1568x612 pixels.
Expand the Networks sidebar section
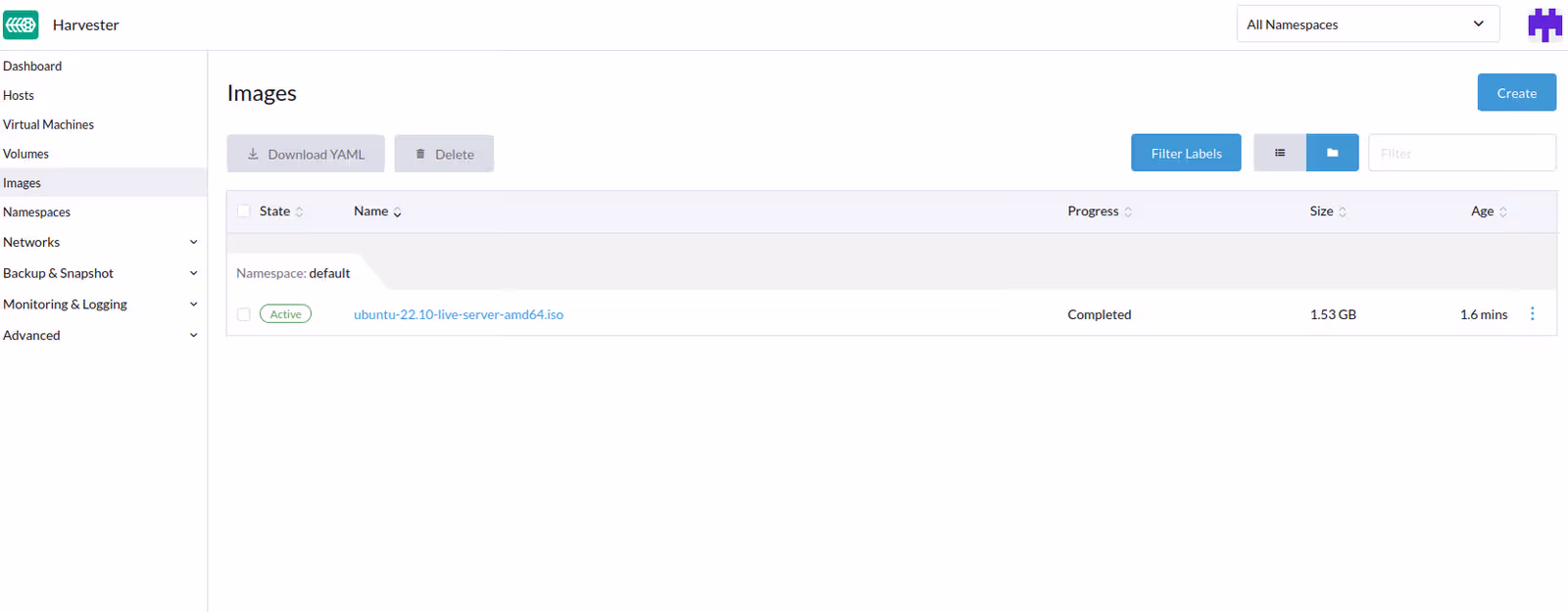(x=98, y=242)
